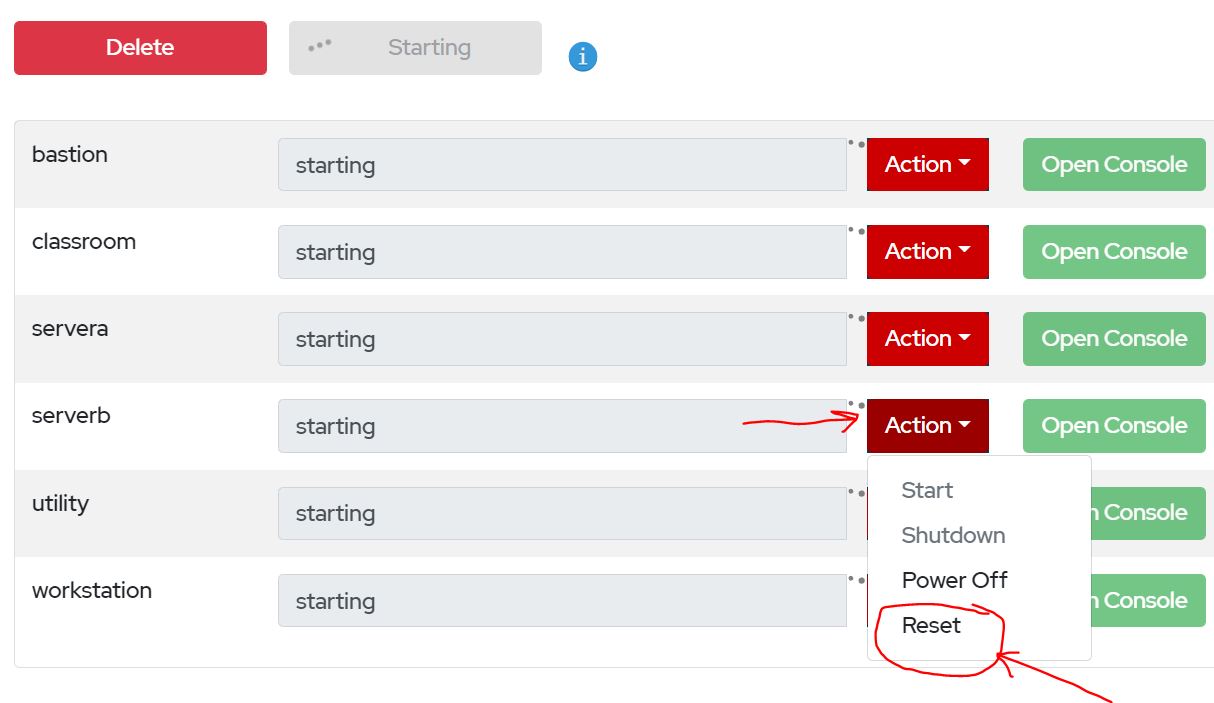Click the status dots next to serverb's Action button
This screenshot has width=1214, height=703.
click(858, 406)
